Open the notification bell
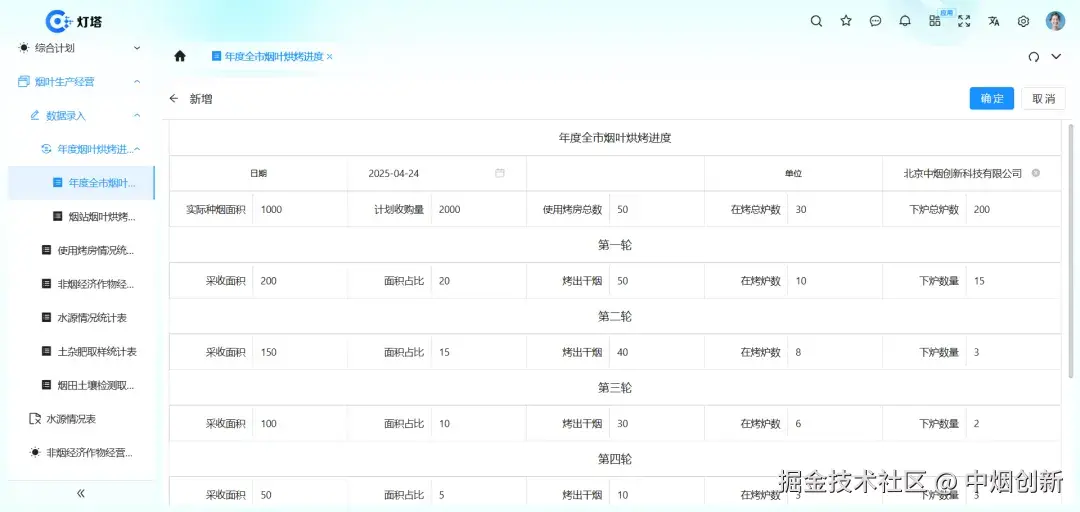The width and height of the screenshot is (1080, 512). point(905,21)
